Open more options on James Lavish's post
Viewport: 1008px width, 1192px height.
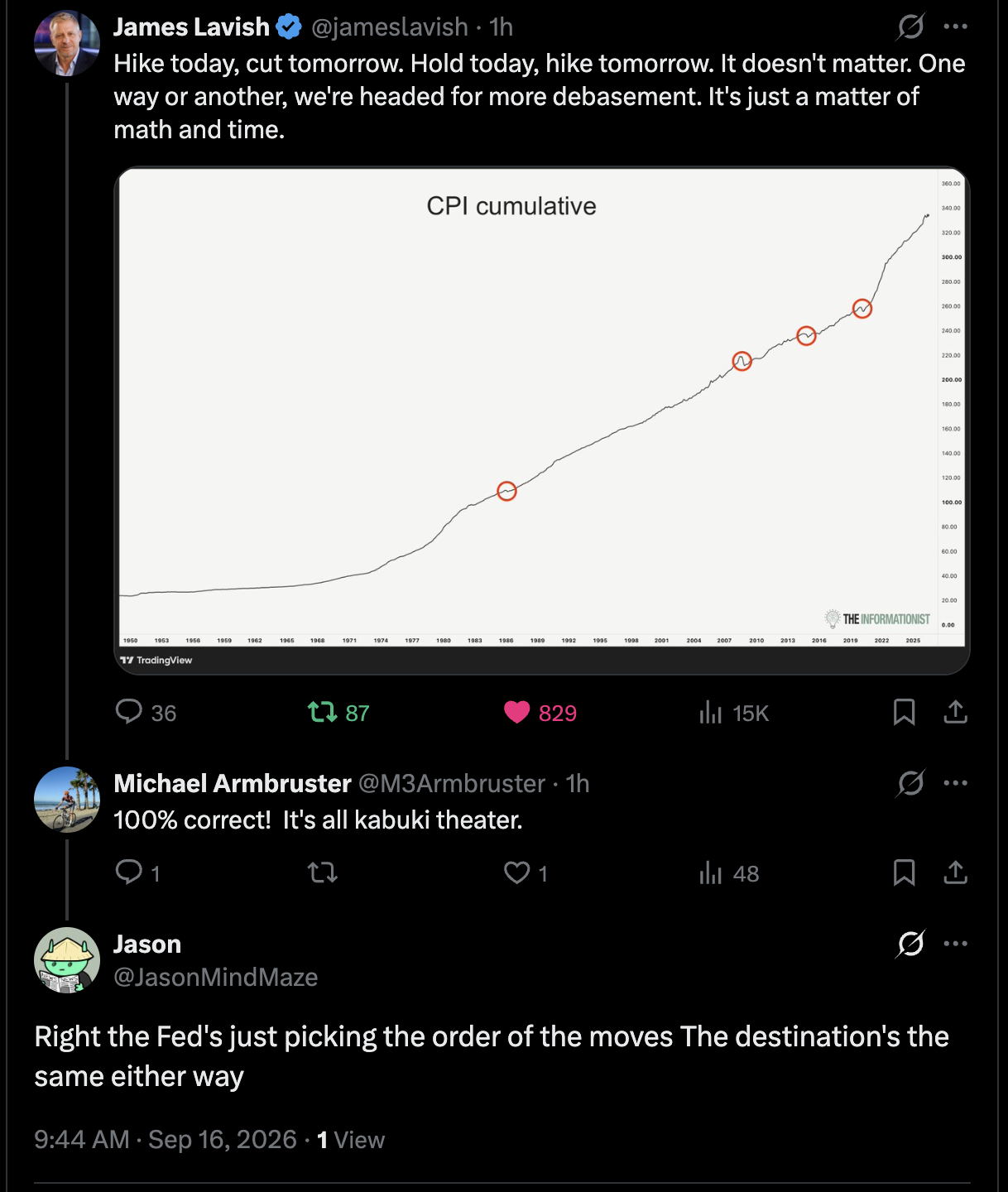[x=956, y=26]
